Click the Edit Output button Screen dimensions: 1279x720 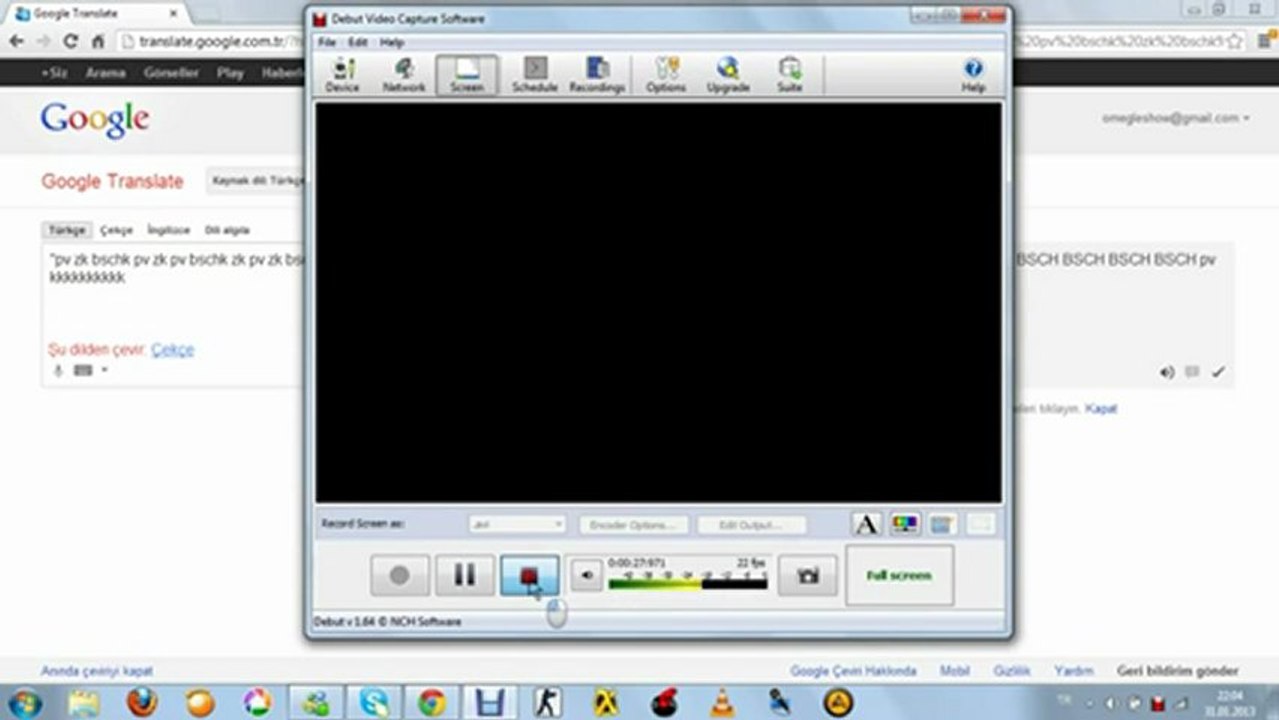point(752,524)
